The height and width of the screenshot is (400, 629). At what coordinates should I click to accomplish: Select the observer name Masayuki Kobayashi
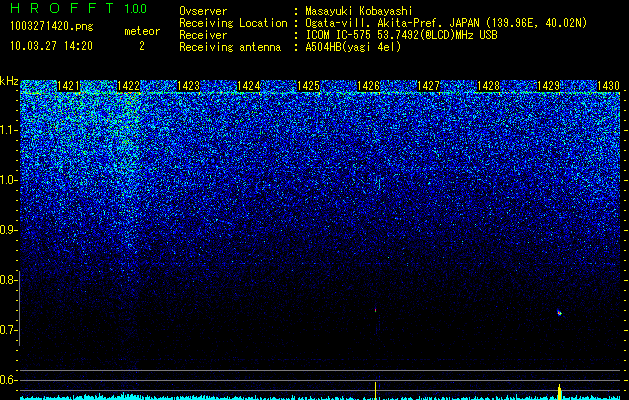(359, 11)
